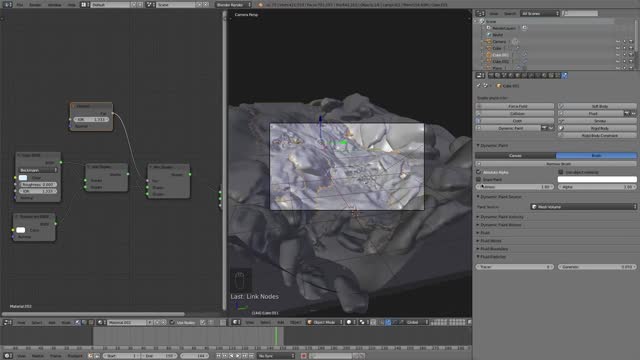Open the Render menu
Screen dimensions: 640x360
pos(35,4)
